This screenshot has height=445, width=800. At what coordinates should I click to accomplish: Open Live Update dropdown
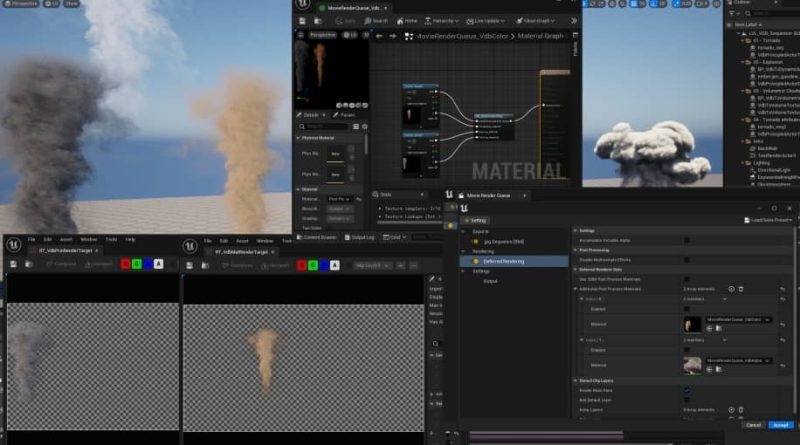click(x=485, y=21)
